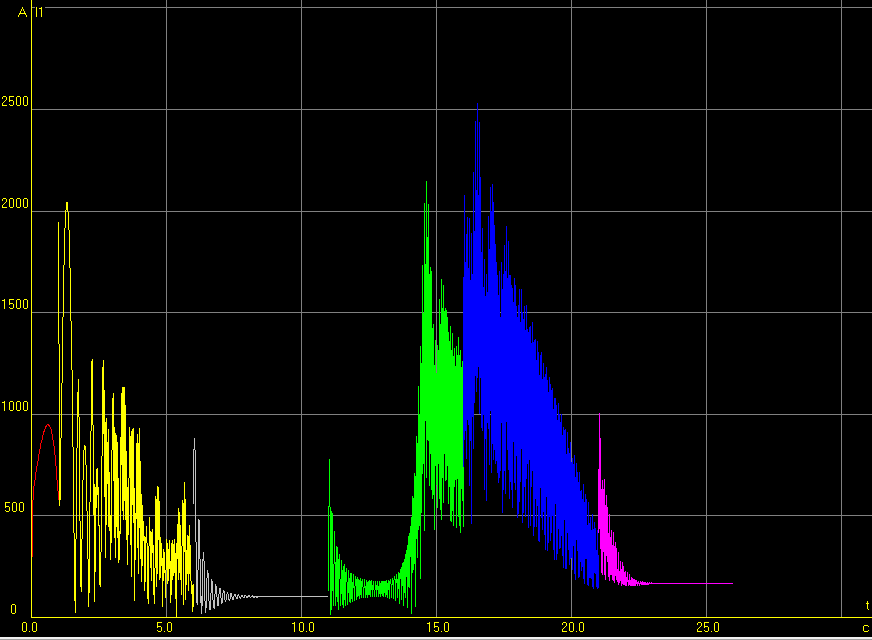Screen dimensions: 872x640
Task: Click the tallest blue waveform peak
Action: [x=477, y=106]
